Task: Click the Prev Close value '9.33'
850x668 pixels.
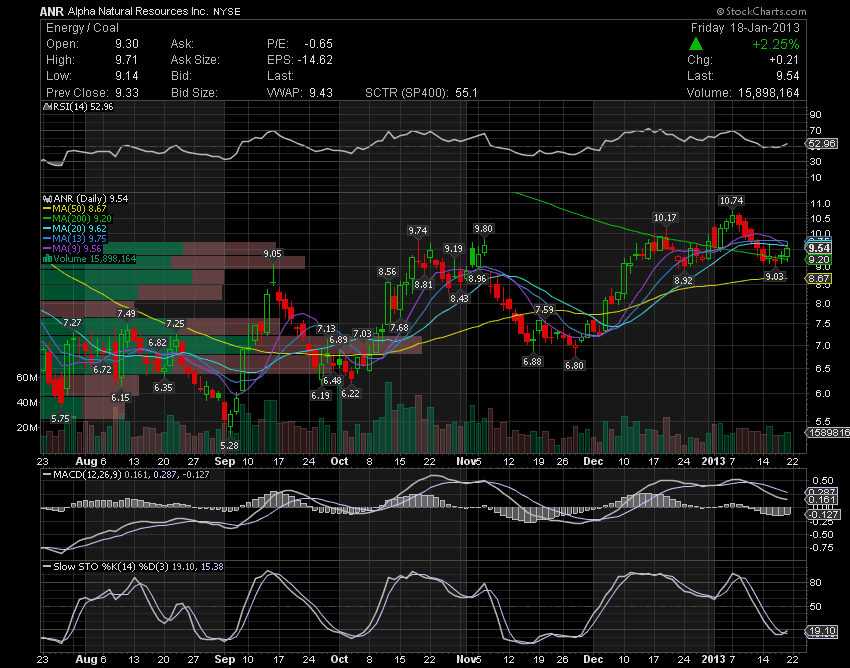Action: [127, 93]
